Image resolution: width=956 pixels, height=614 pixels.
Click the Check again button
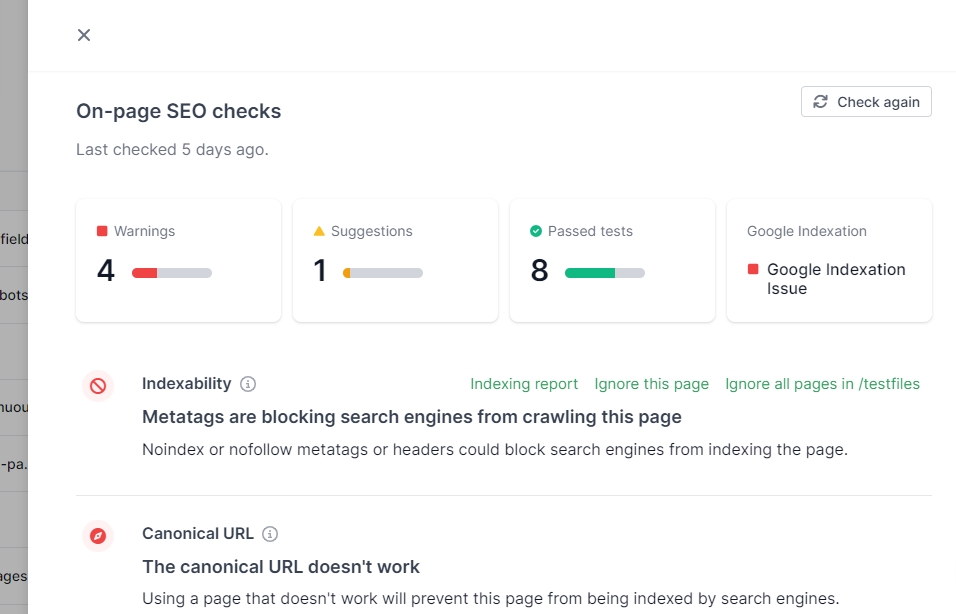pos(866,102)
